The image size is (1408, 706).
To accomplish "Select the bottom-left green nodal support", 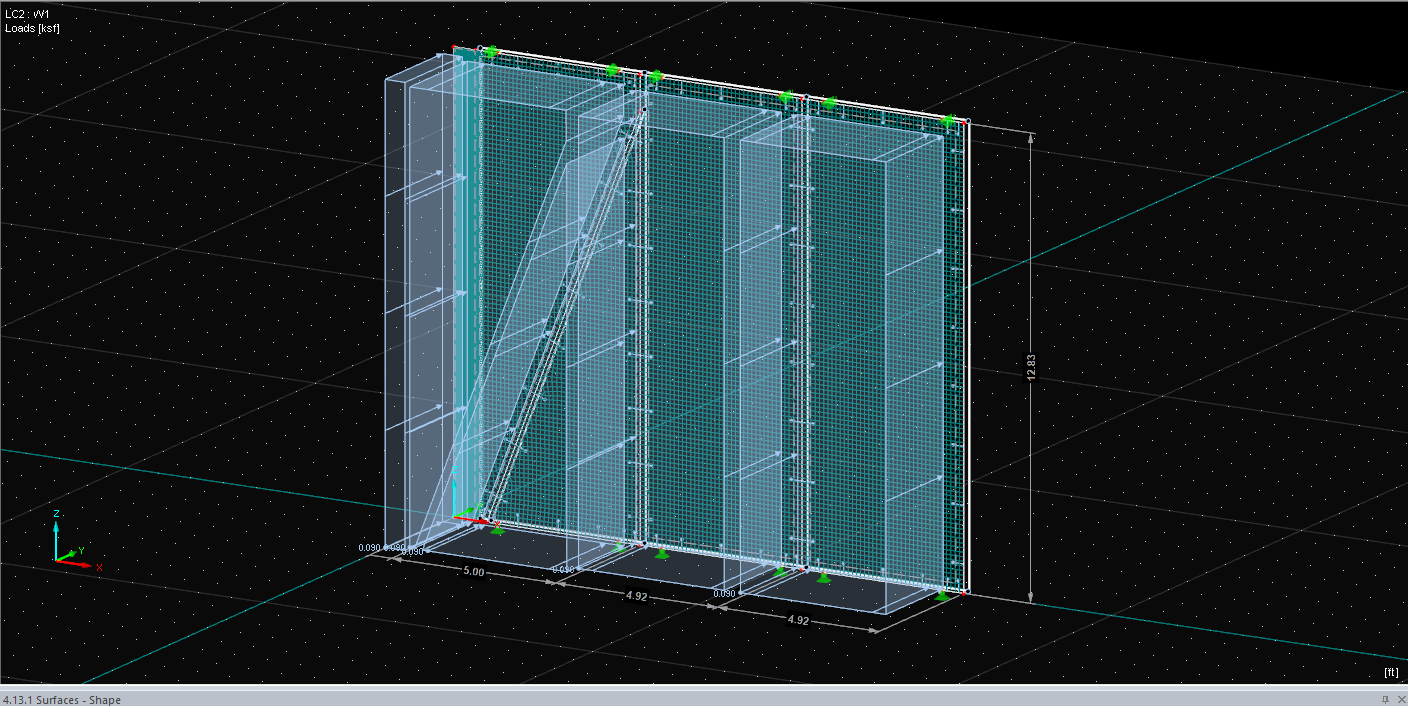I will coord(497,529).
